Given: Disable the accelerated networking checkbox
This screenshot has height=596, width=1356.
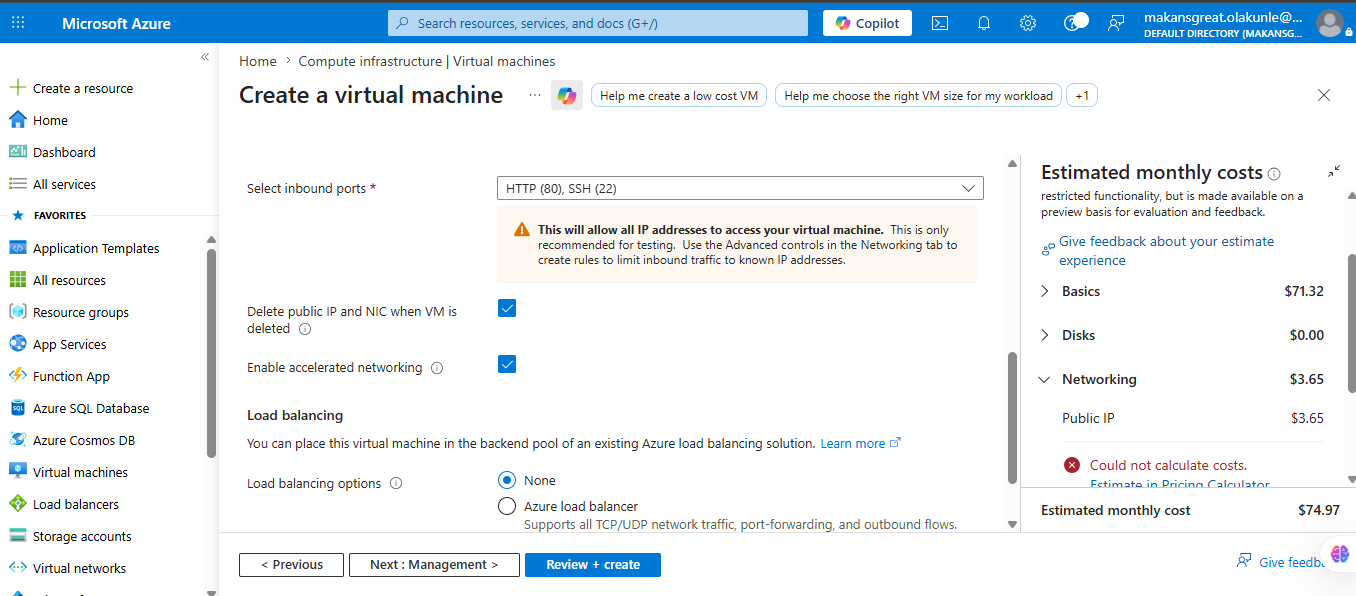Looking at the screenshot, I should (x=507, y=364).
